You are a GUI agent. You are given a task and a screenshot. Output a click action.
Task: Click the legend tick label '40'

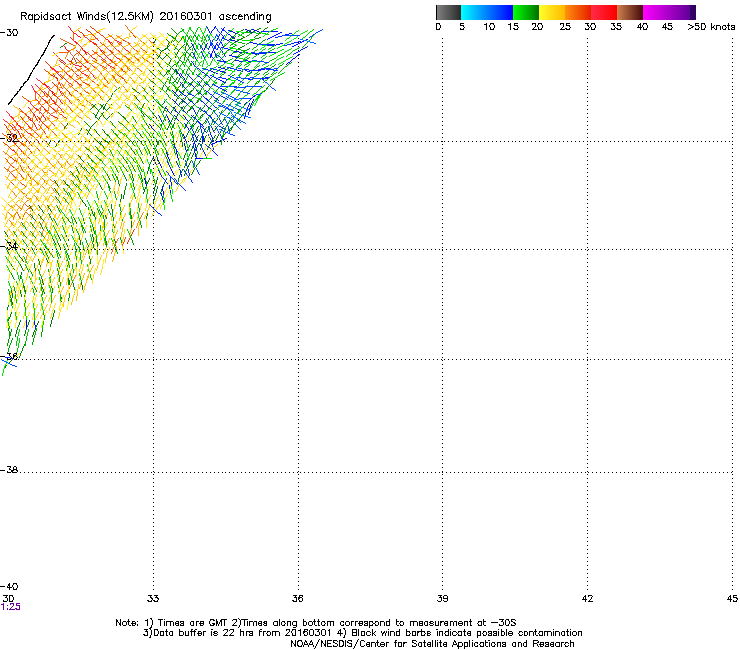(642, 27)
